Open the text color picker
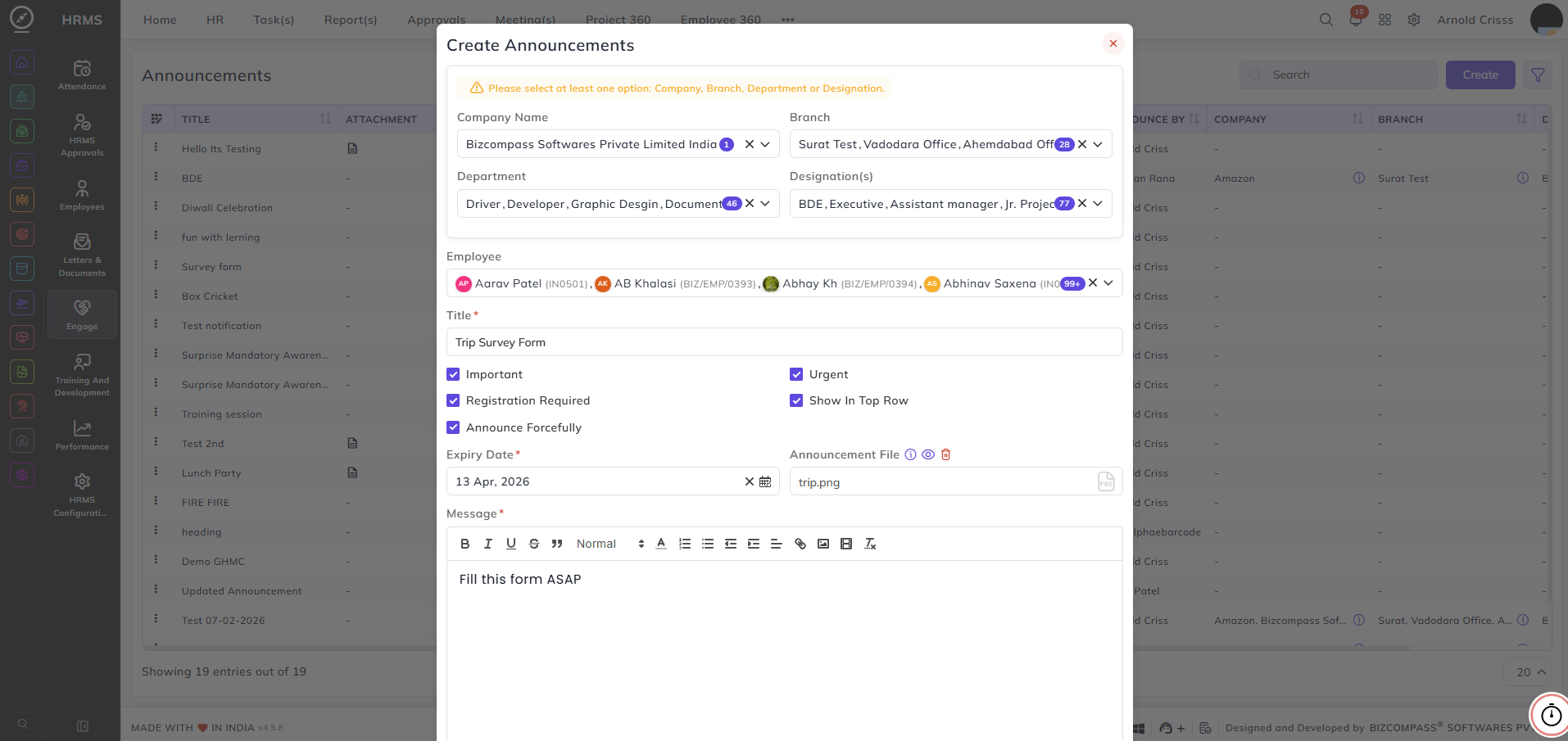 click(x=661, y=544)
